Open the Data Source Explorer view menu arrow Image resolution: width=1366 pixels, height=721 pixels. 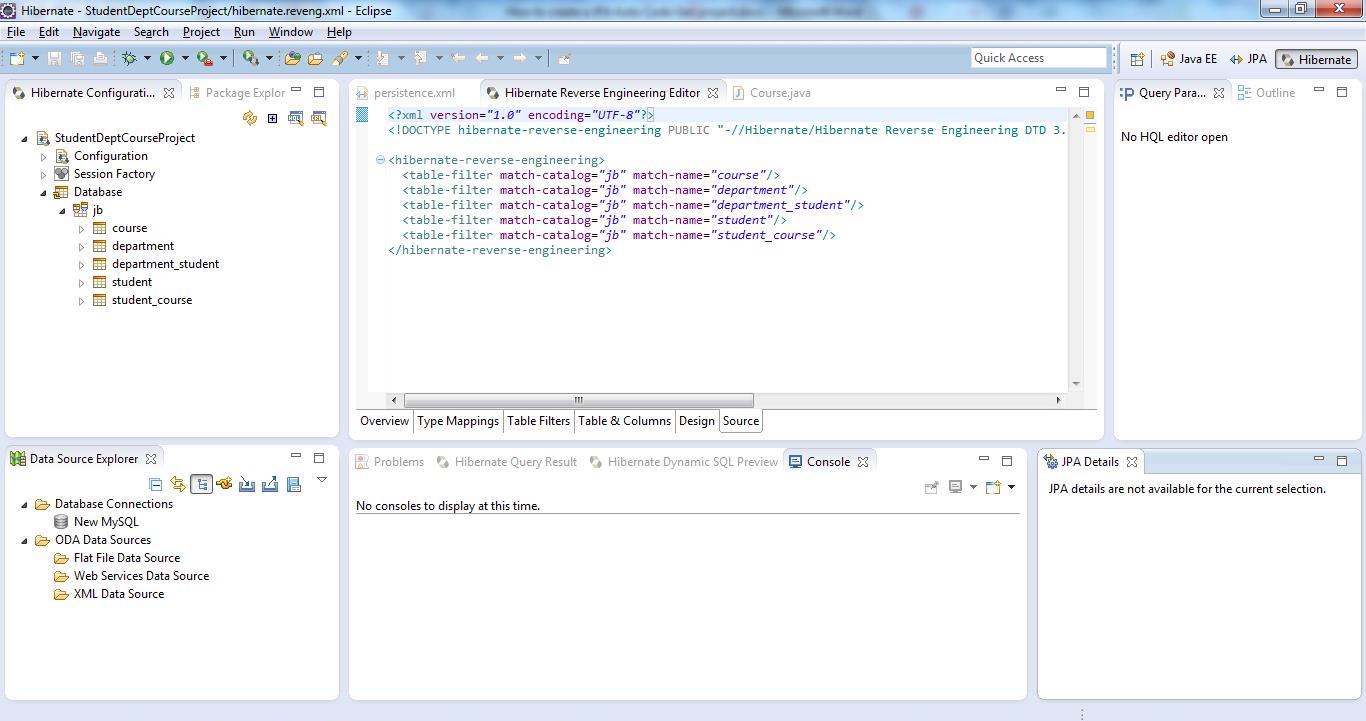click(x=322, y=481)
